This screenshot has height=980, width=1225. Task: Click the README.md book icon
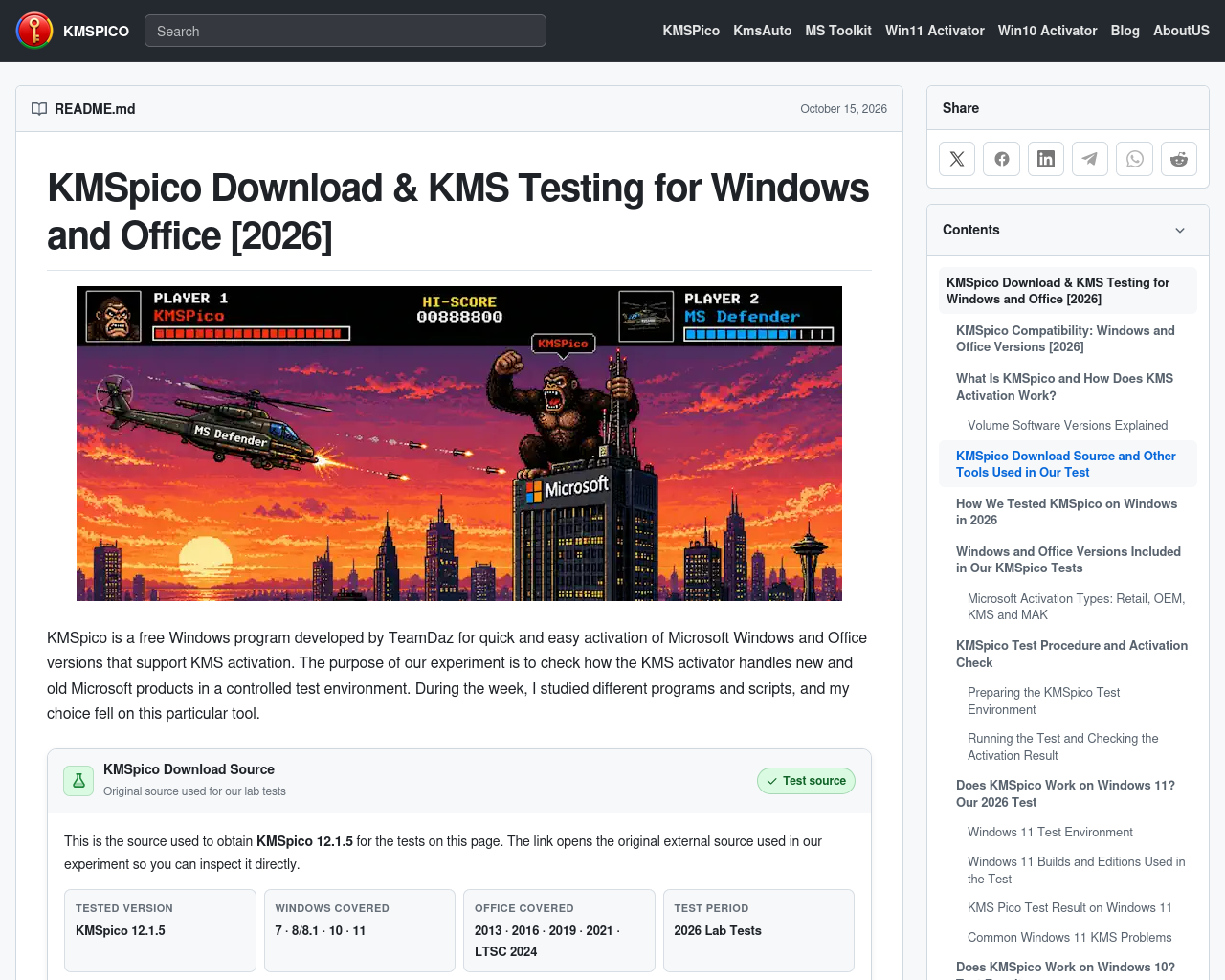tap(39, 109)
